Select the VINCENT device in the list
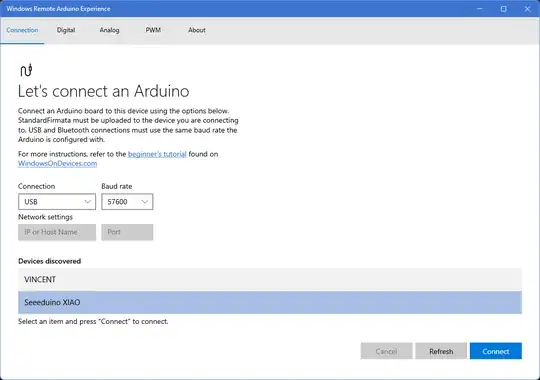 click(x=270, y=279)
